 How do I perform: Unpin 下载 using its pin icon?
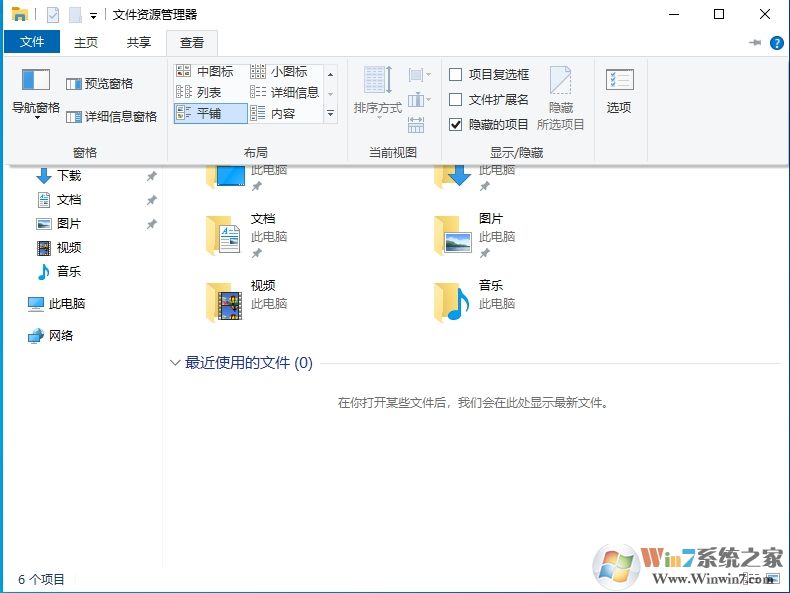point(151,176)
